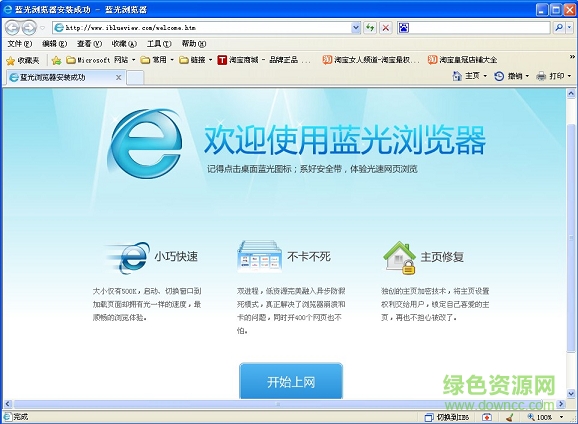Image resolution: width=578 pixels, height=424 pixels.
Task: Open search options dropdown arrow
Action: 570,28
